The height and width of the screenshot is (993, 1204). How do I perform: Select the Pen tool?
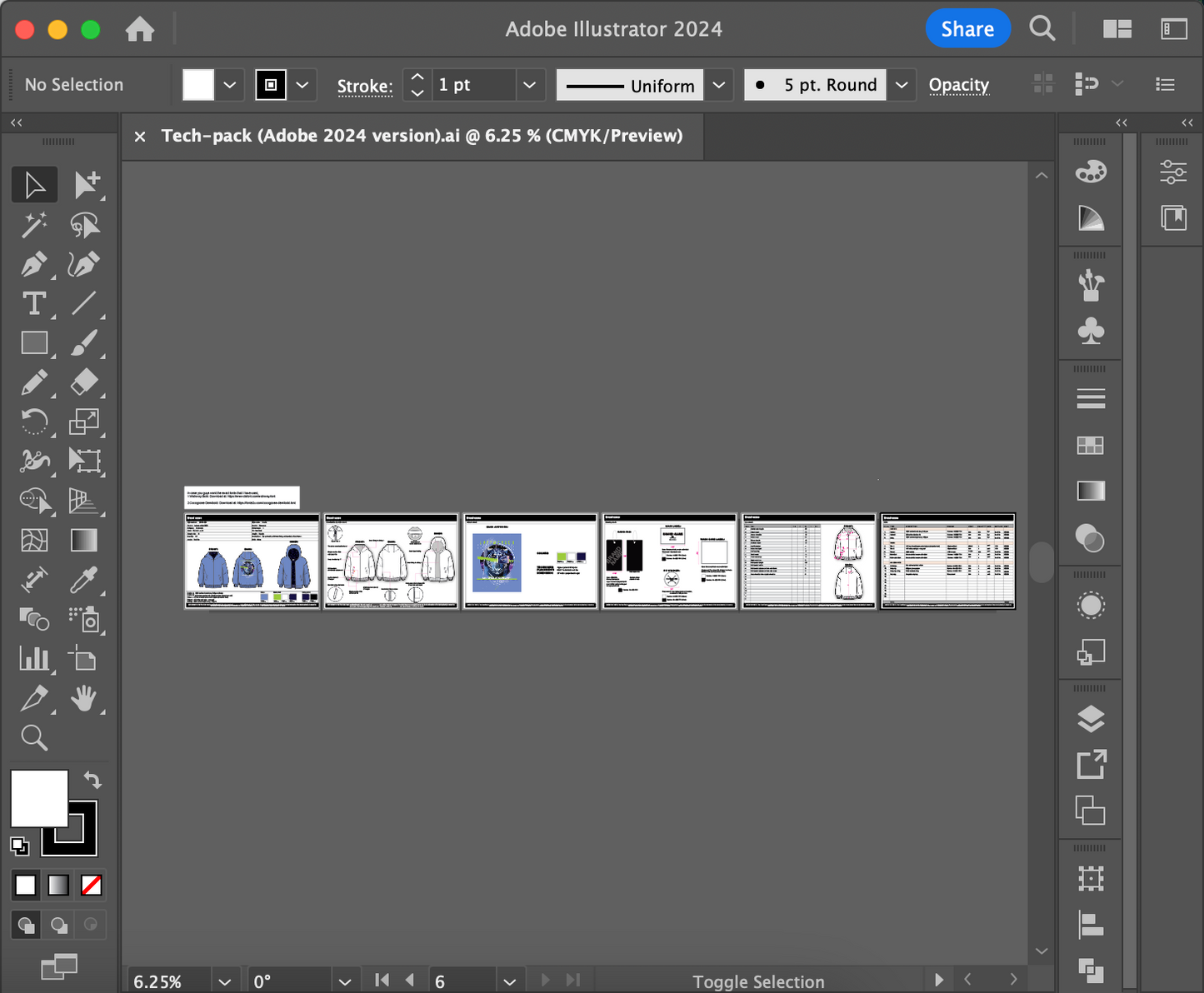click(x=34, y=264)
